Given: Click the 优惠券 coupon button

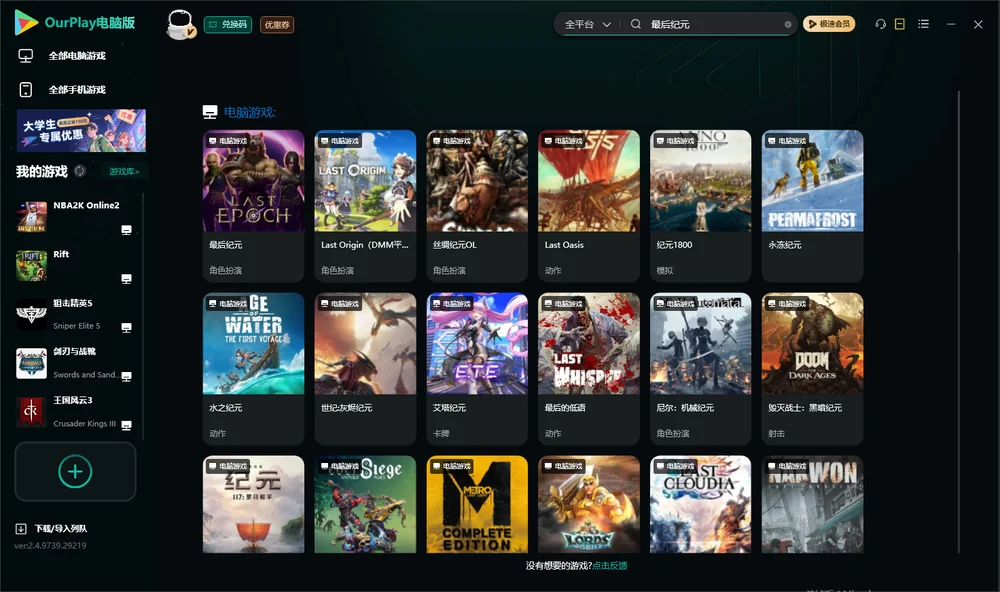Looking at the screenshot, I should click(277, 25).
